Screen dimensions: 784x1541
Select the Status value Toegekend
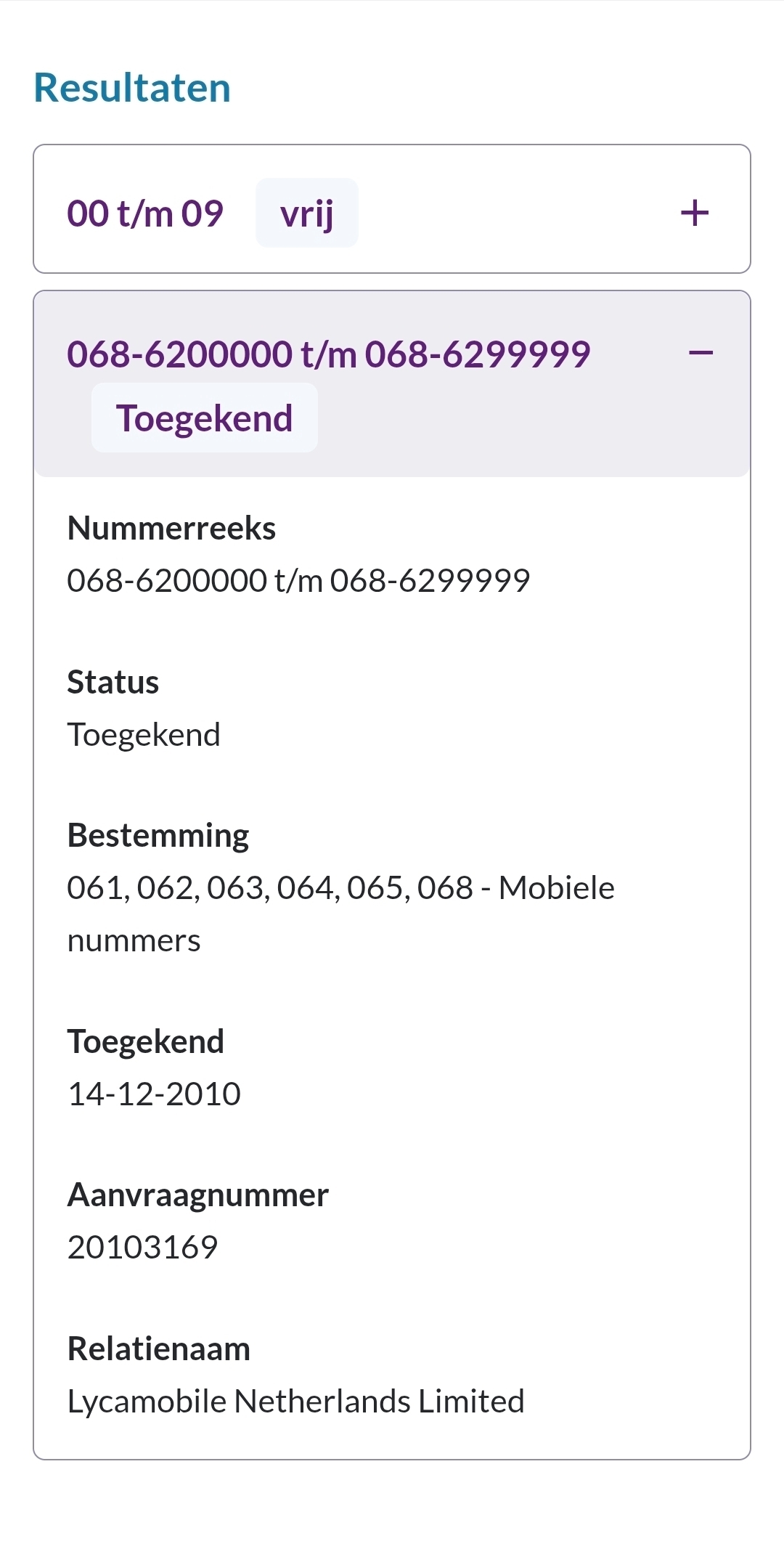[144, 735]
